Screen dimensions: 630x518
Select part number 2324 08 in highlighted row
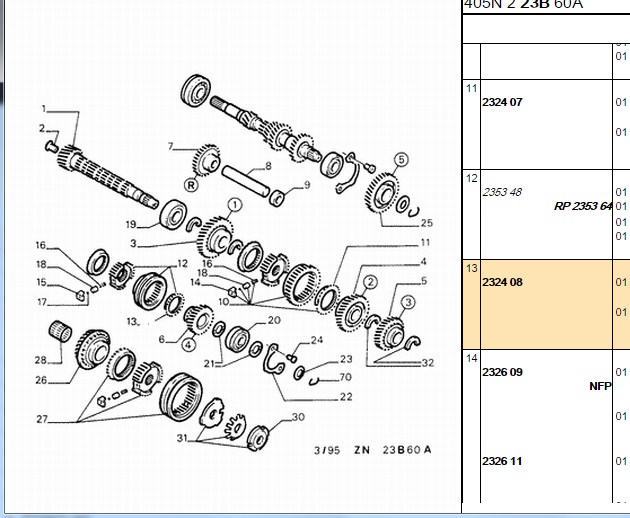click(x=502, y=282)
